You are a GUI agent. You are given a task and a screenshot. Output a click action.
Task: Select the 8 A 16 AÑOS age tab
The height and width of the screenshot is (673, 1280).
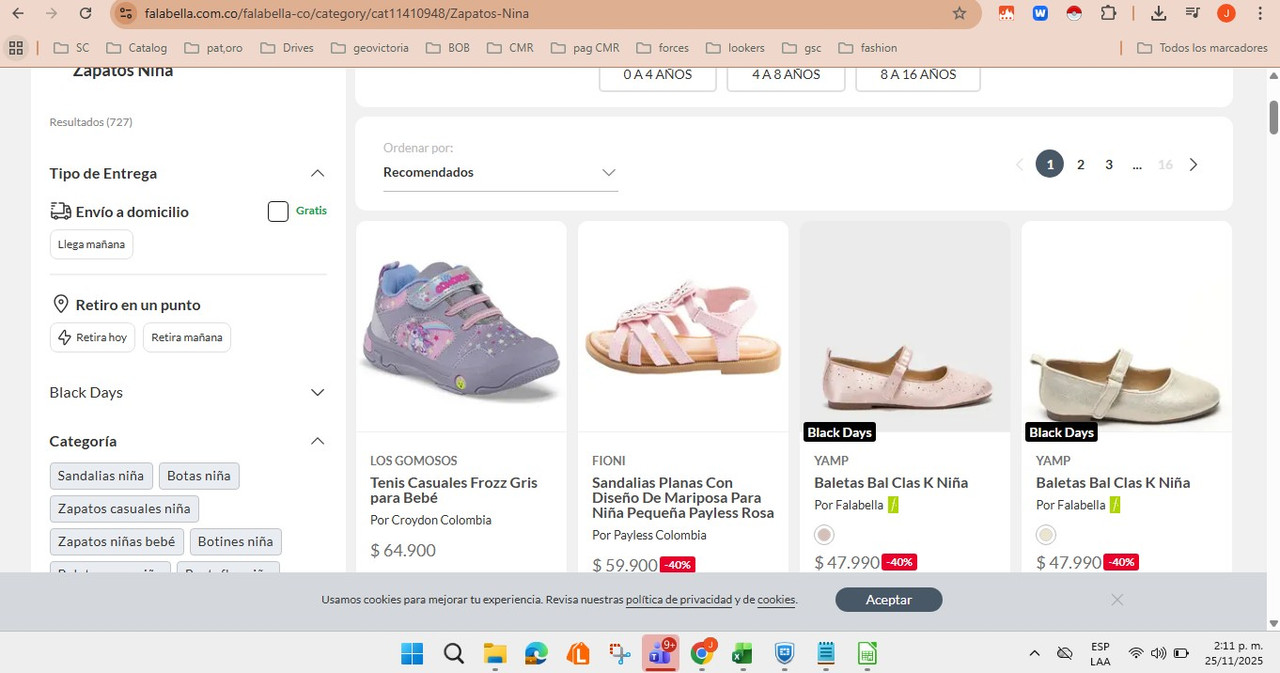coord(918,76)
